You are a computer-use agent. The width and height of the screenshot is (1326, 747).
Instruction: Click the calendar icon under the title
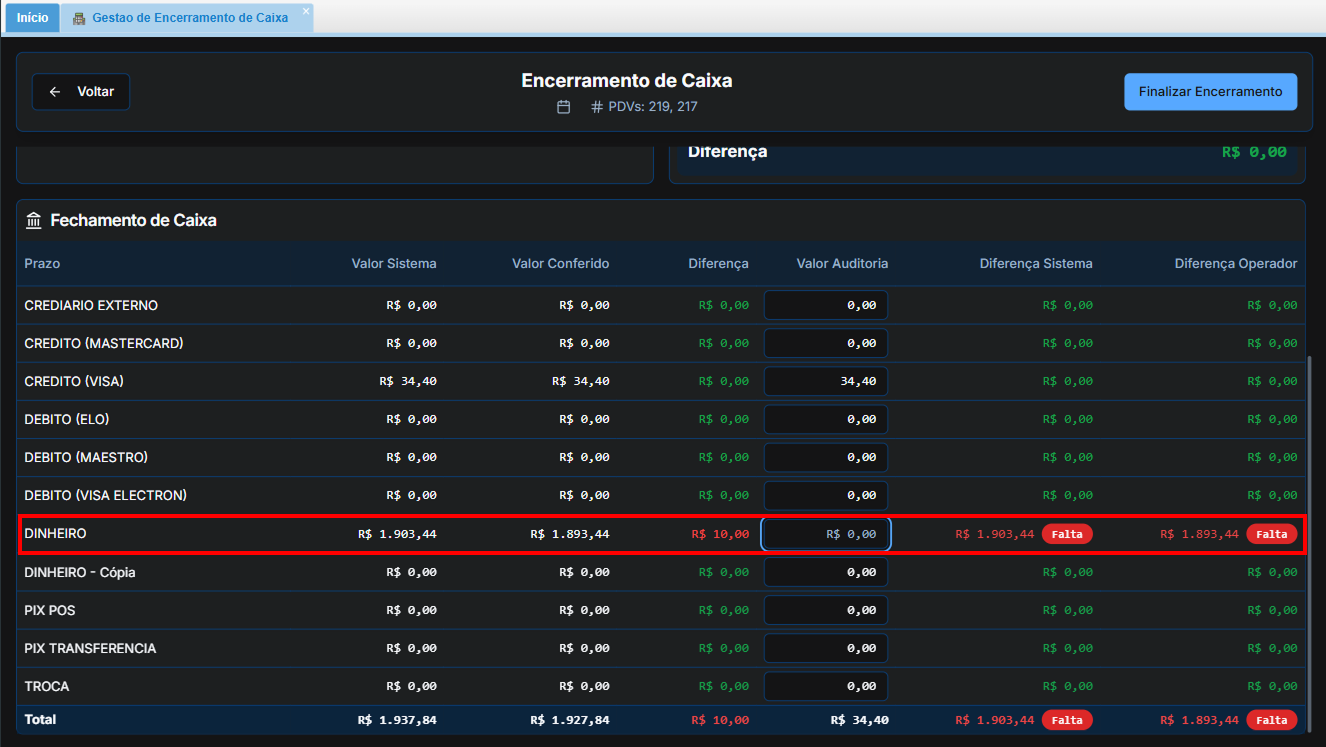564,107
